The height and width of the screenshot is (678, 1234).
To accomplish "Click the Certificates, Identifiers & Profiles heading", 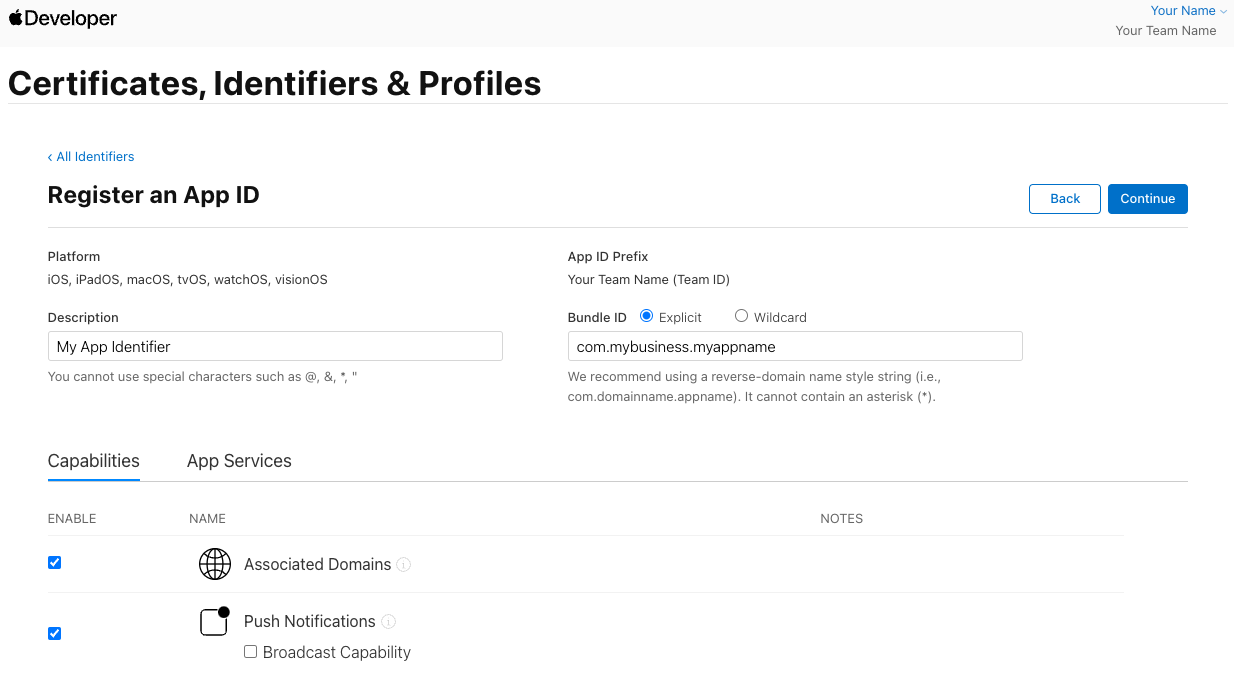I will point(275,84).
